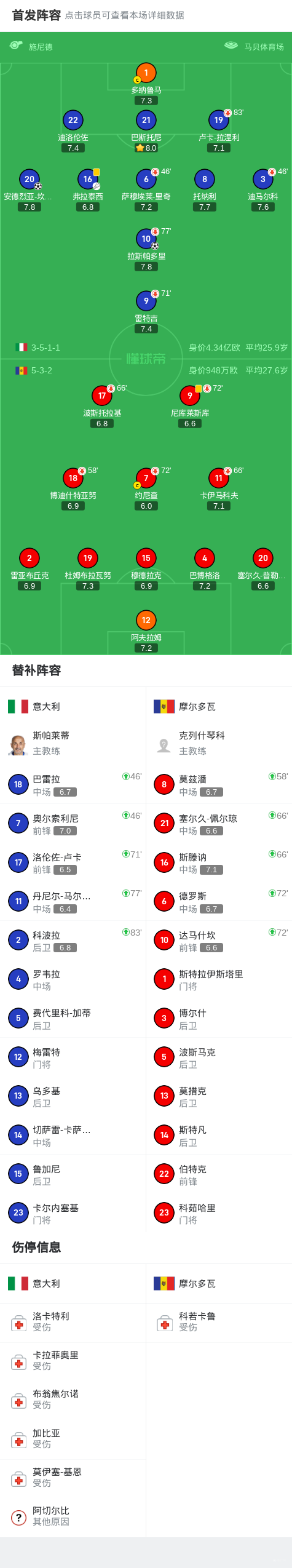
Task: Click the 3-5-1-1 Italy formation label
Action: tap(45, 348)
